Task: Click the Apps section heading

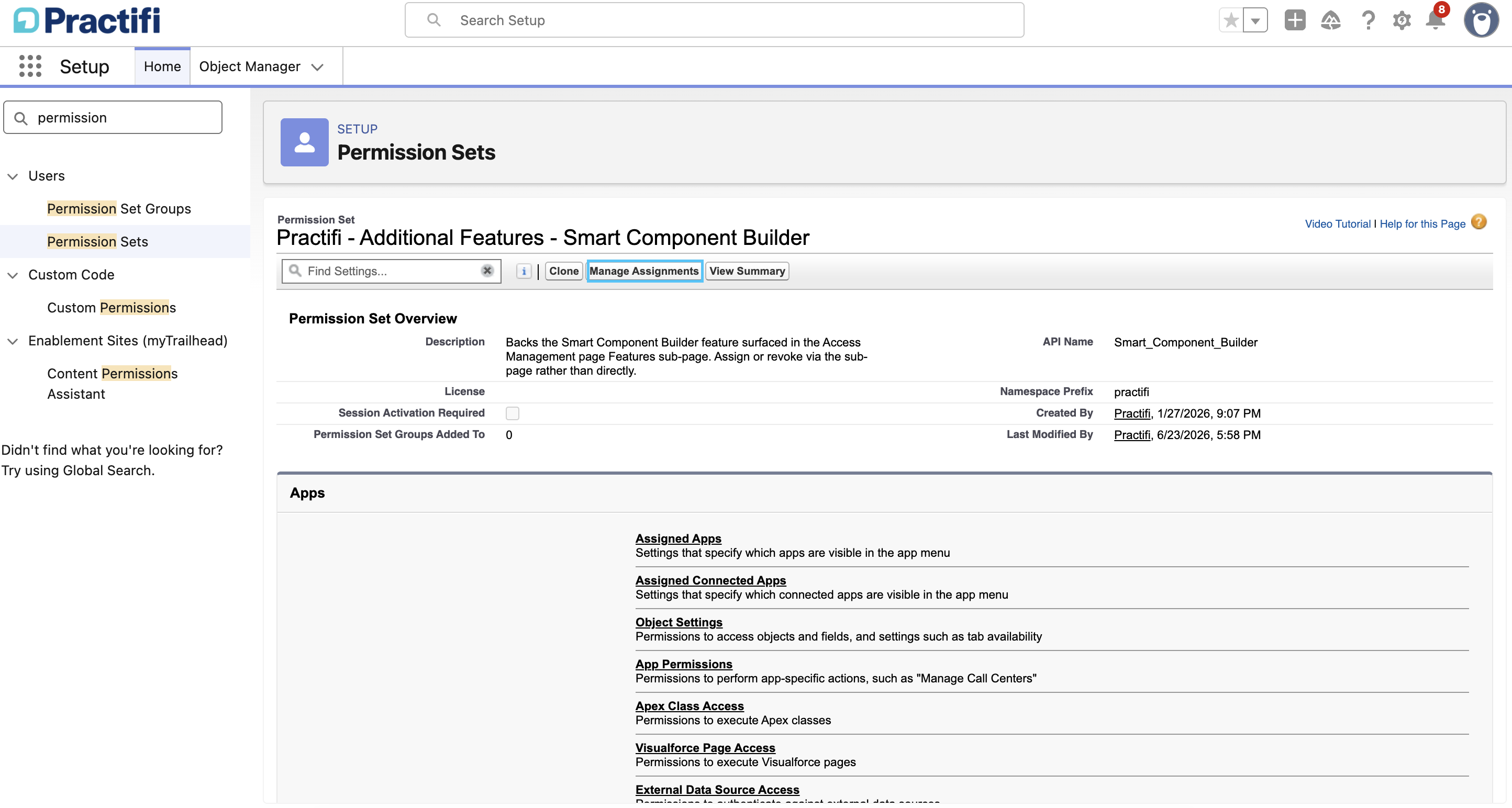Action: pos(307,493)
